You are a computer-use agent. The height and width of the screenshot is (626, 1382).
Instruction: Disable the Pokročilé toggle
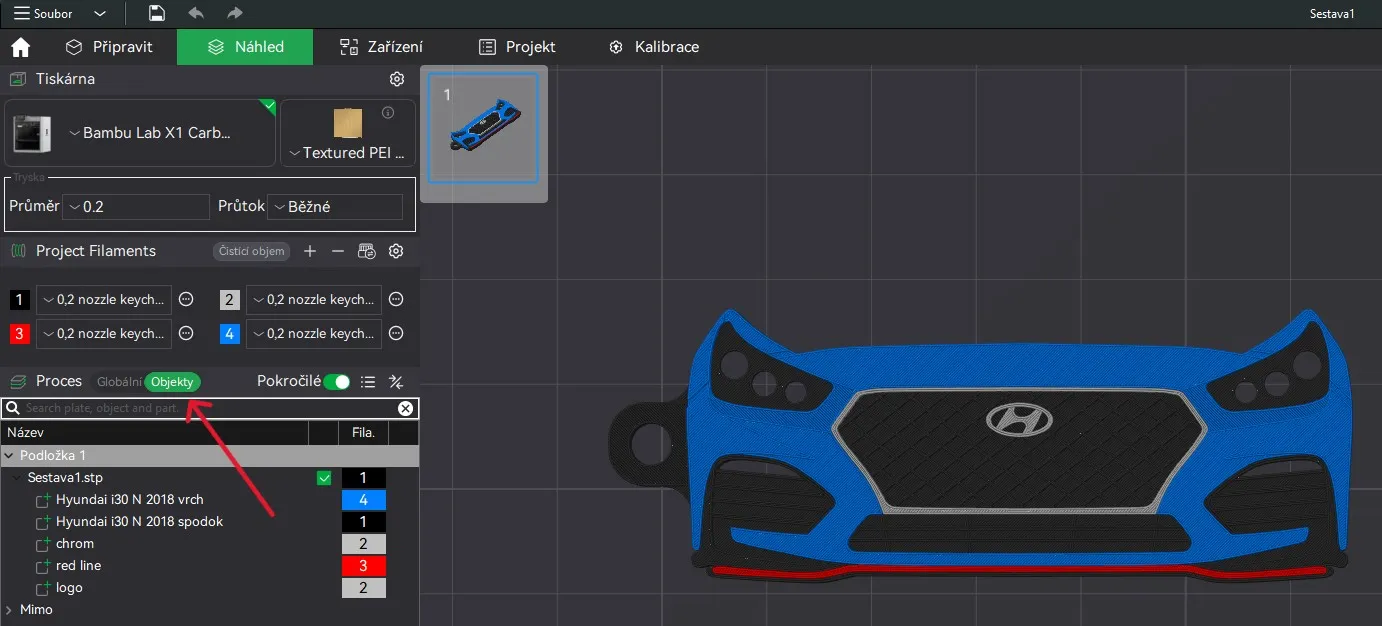point(339,381)
